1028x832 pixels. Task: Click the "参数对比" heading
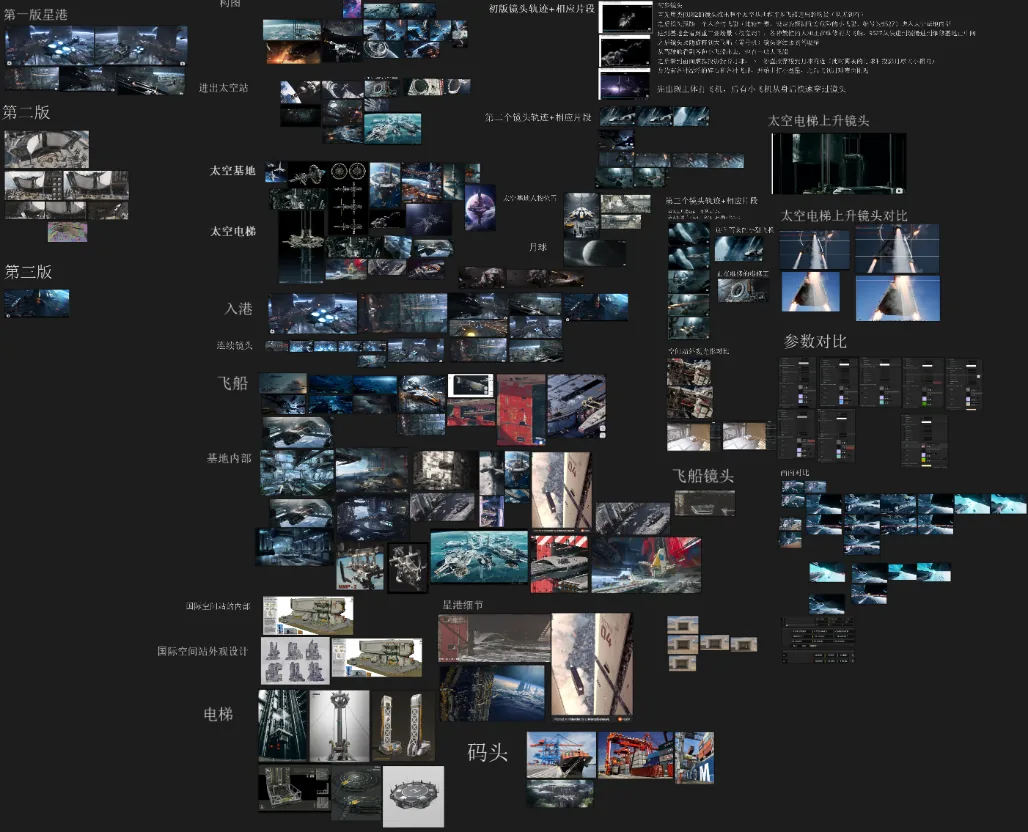point(816,341)
